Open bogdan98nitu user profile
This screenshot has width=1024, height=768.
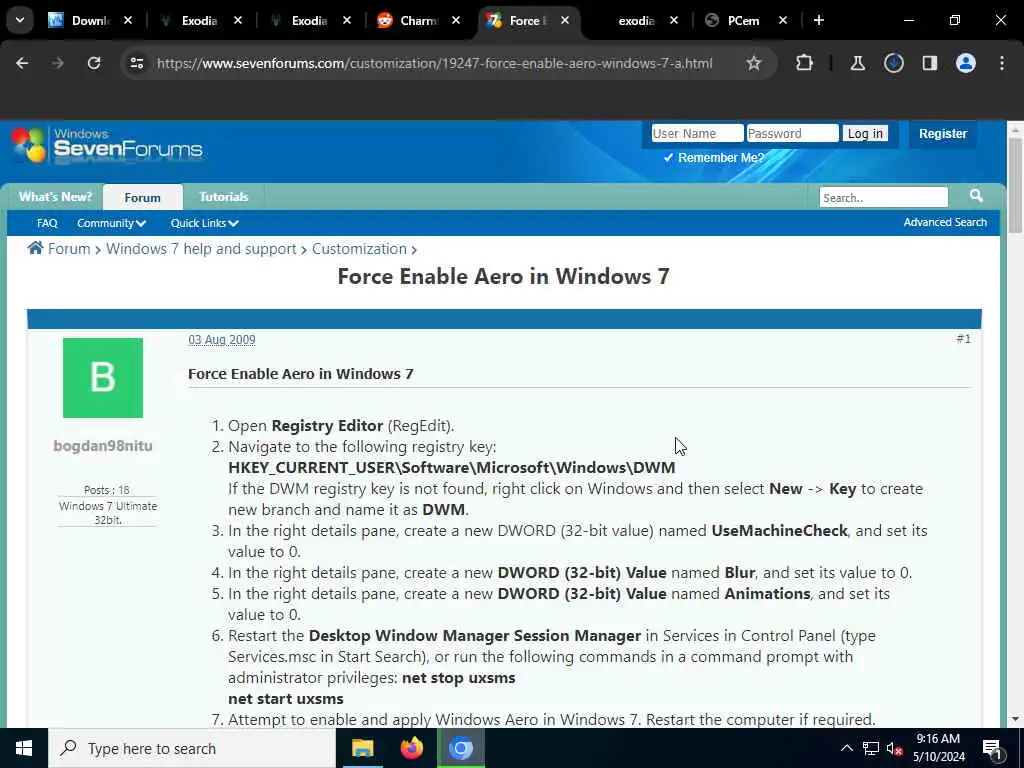[103, 446]
